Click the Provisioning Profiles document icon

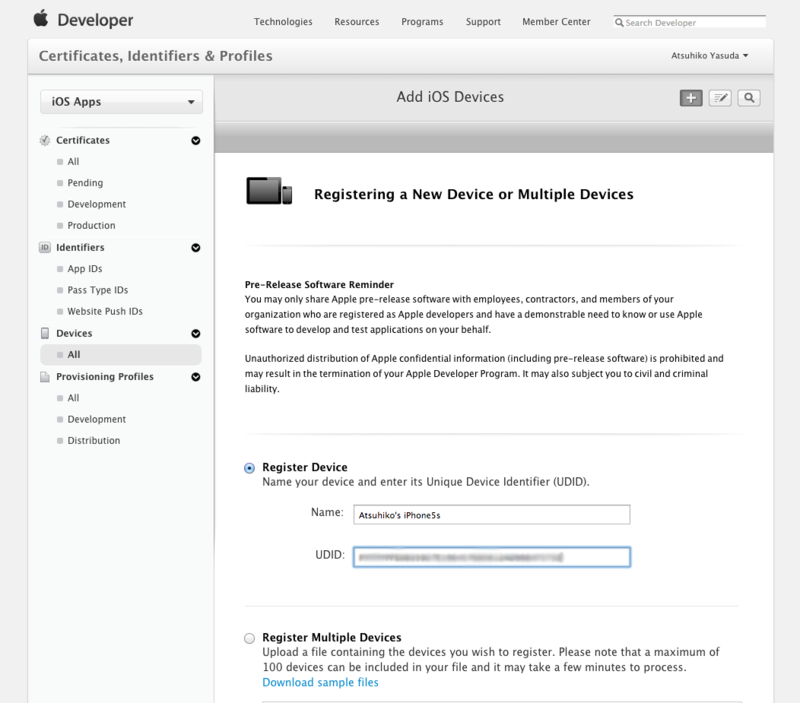coord(45,376)
